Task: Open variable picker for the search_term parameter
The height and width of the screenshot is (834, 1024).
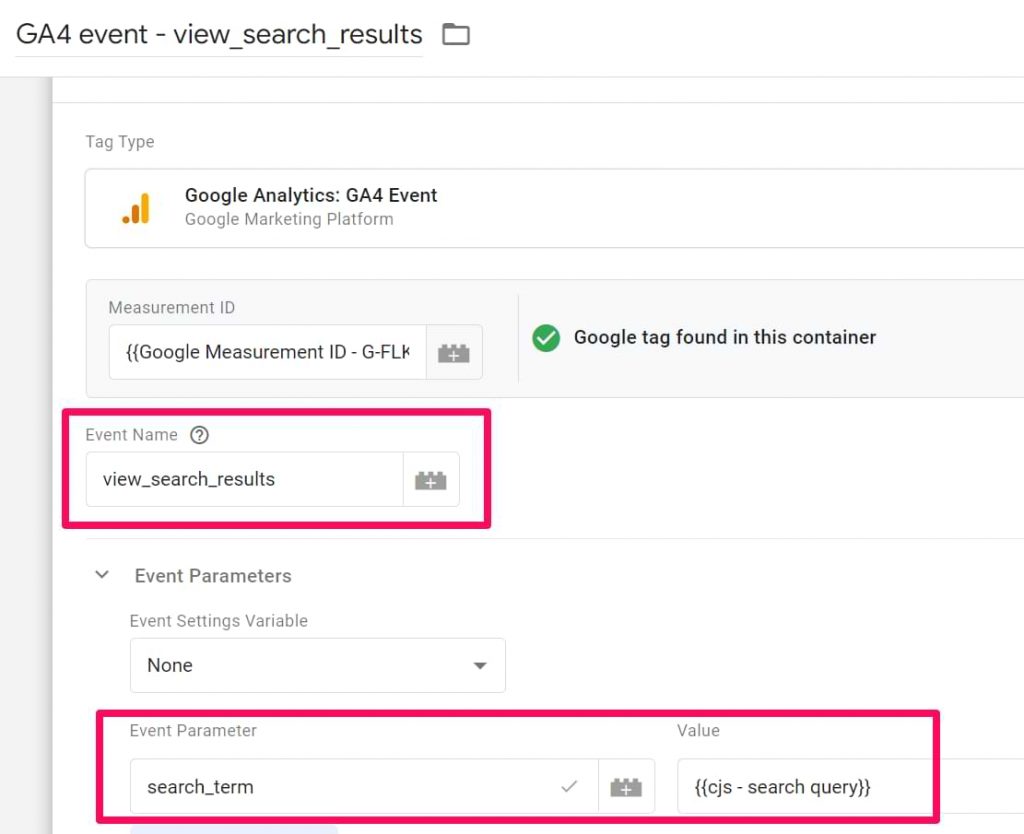Action: pos(627,787)
